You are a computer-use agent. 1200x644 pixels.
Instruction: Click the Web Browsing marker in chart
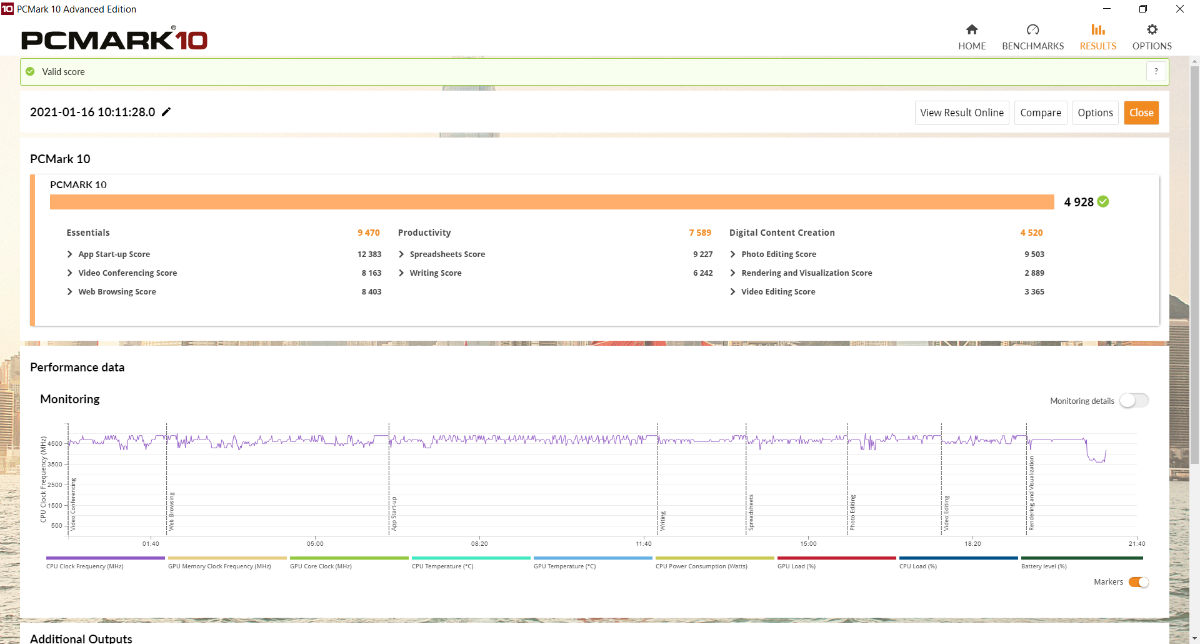(171, 510)
